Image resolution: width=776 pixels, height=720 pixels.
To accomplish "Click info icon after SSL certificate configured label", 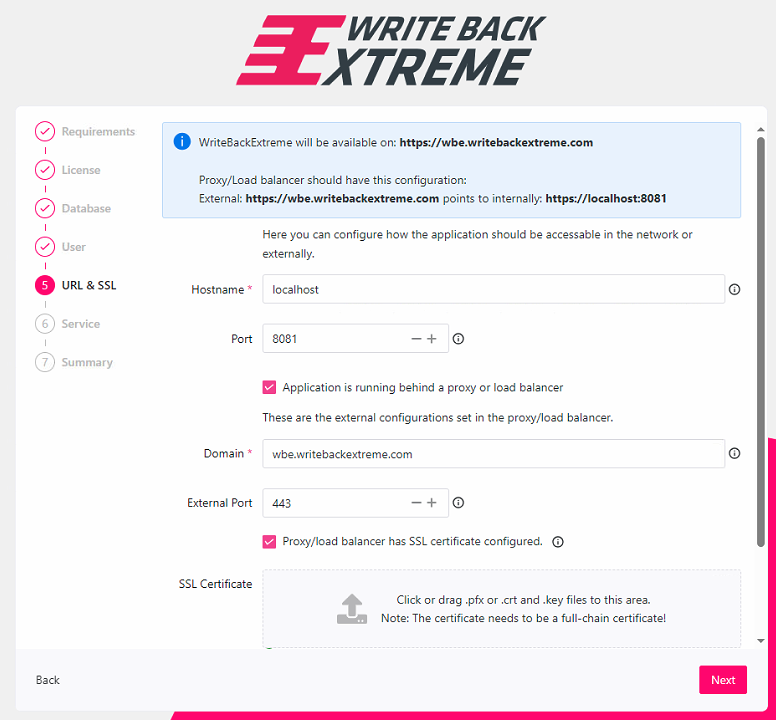I will coord(558,542).
